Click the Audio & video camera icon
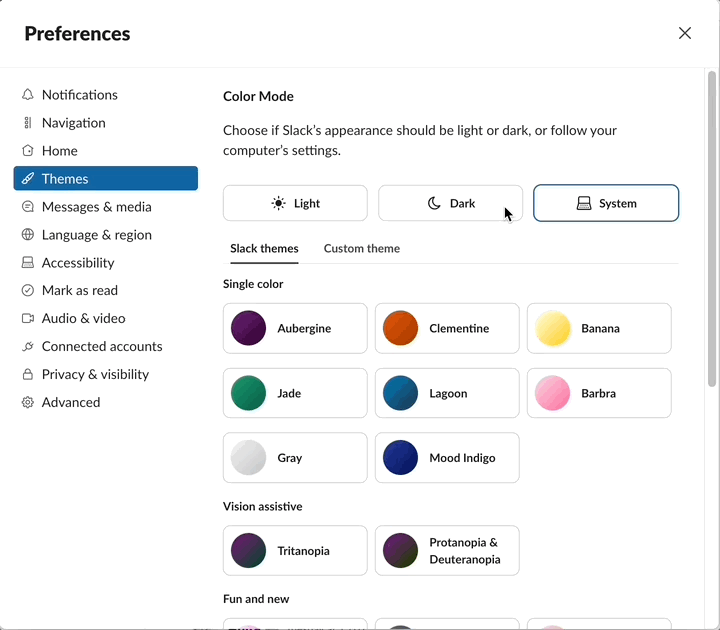The height and width of the screenshot is (630, 720). coord(28,318)
